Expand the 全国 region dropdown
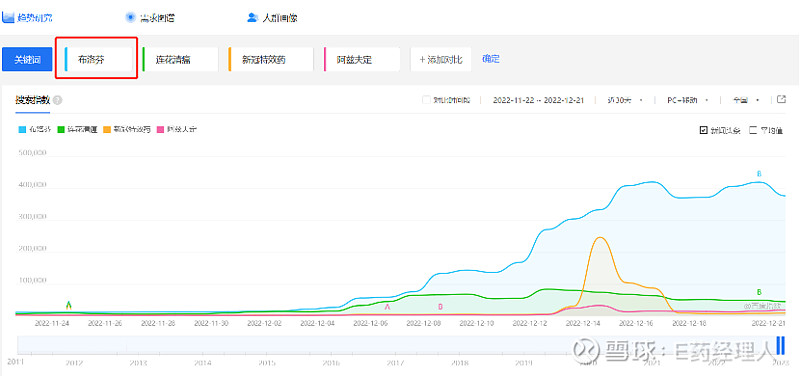Screen dimensions: 800x376 746,100
